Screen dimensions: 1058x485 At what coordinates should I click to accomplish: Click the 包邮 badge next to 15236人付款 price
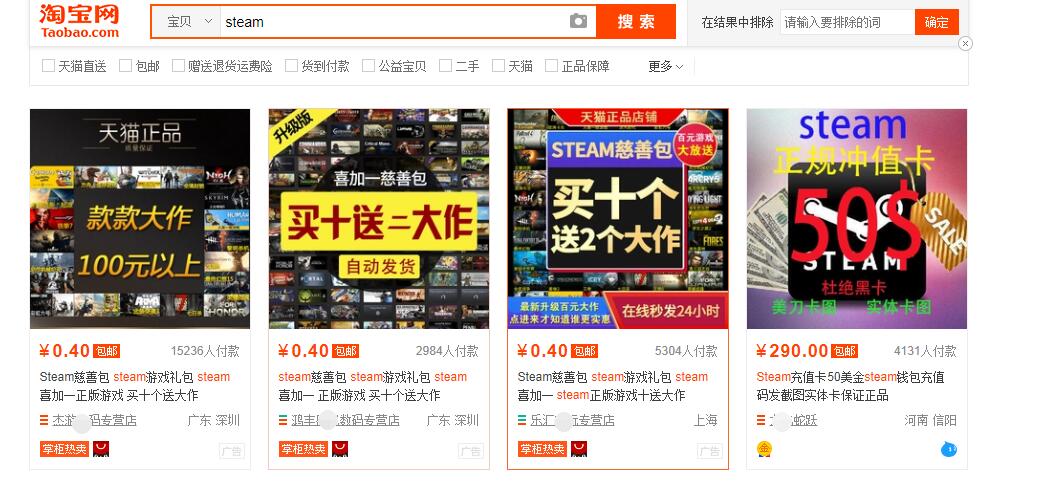[x=106, y=351]
